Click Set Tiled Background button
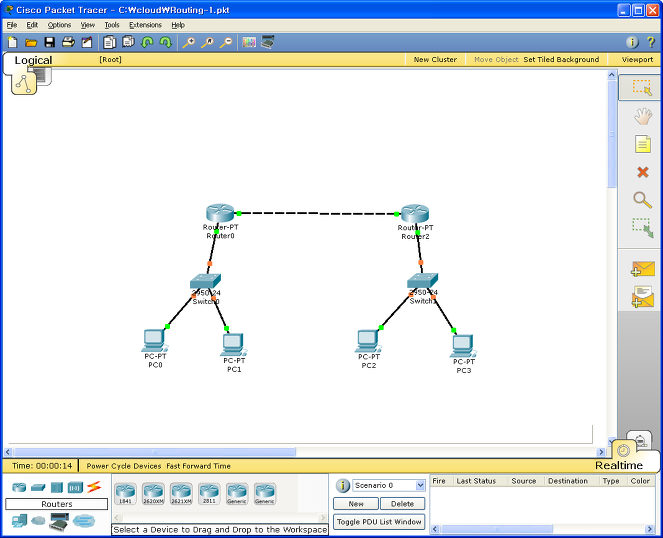This screenshot has height=538, width=663. pos(561,60)
